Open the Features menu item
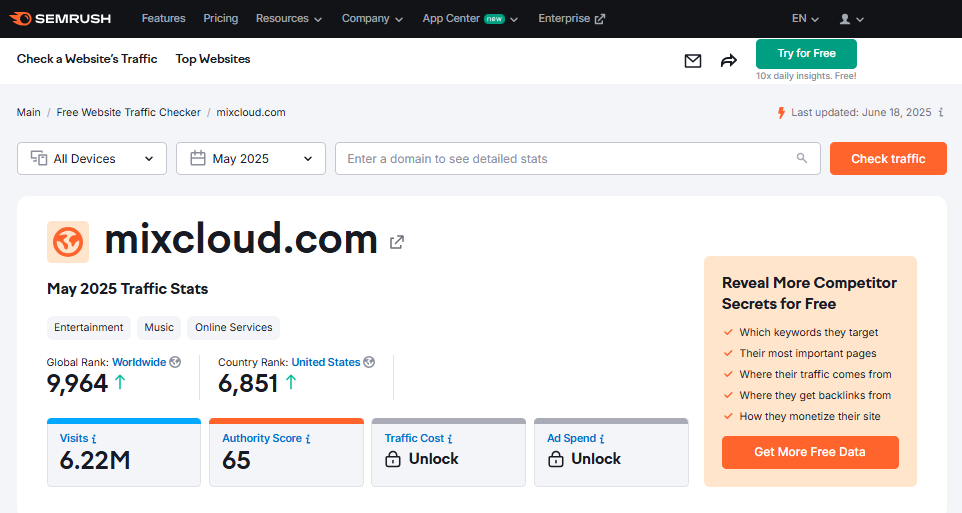962x513 pixels. pos(163,18)
